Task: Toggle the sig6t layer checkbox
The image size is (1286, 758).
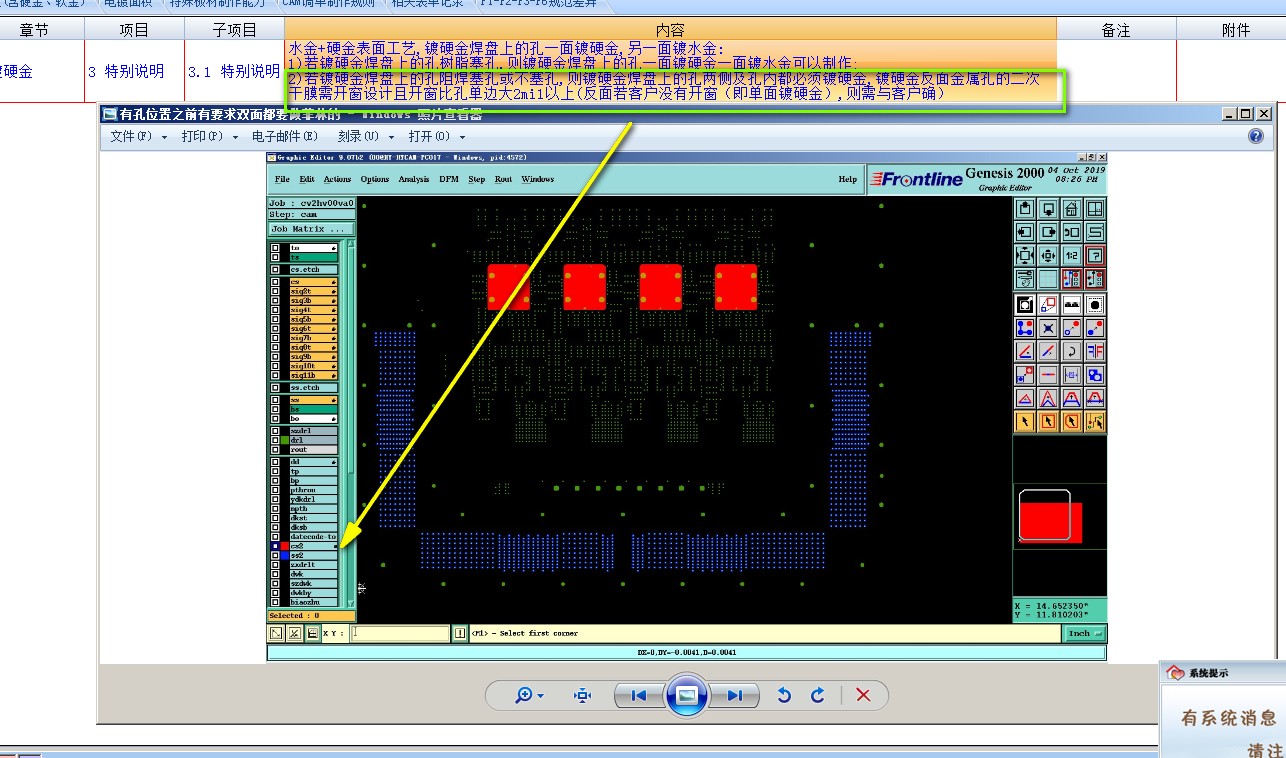Action: pos(275,328)
